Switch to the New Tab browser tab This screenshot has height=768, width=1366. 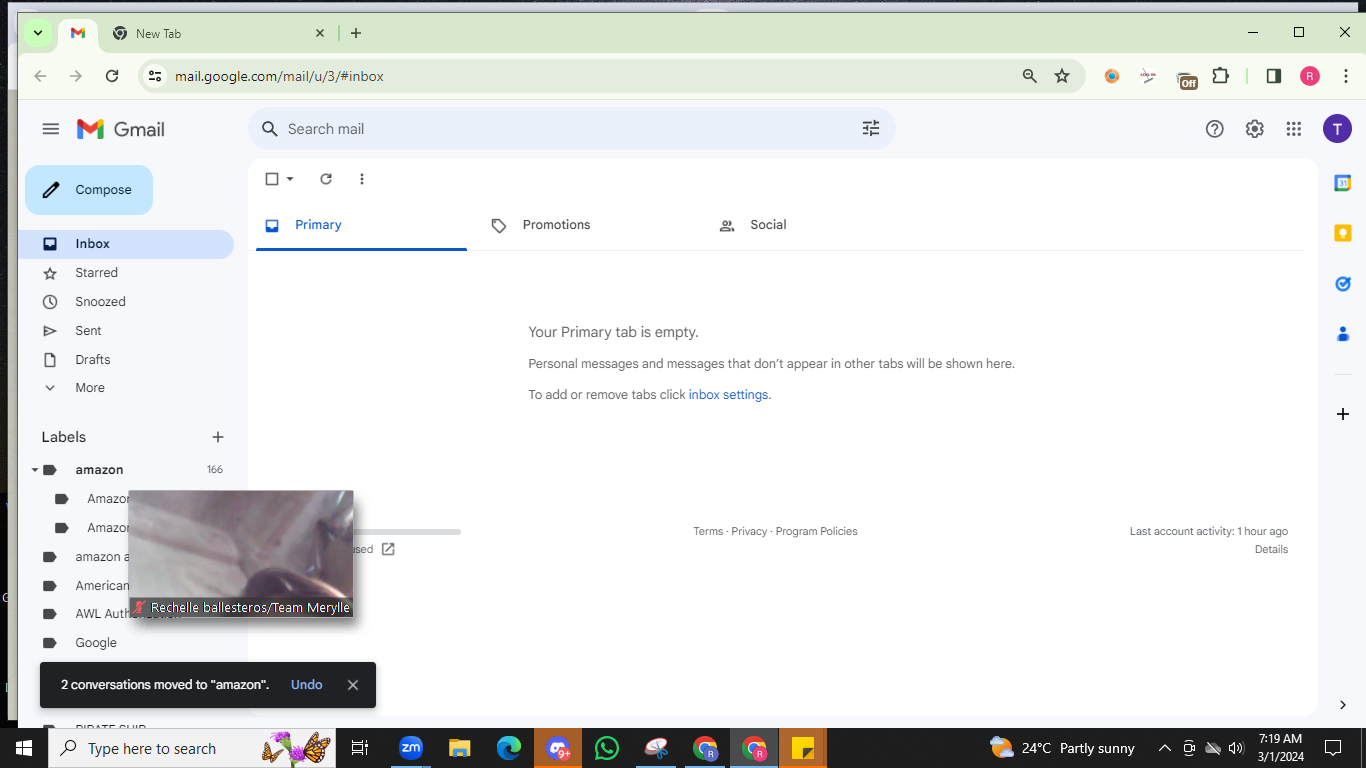tap(220, 33)
